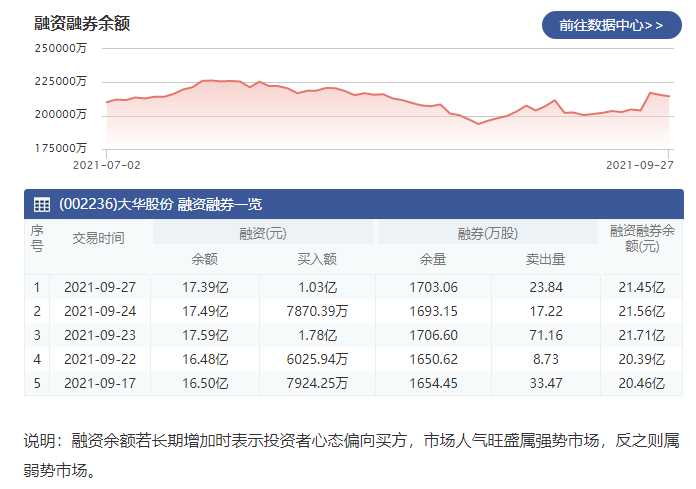Select the 融资融券余额 chart title
The image size is (696, 489).
point(82,23)
